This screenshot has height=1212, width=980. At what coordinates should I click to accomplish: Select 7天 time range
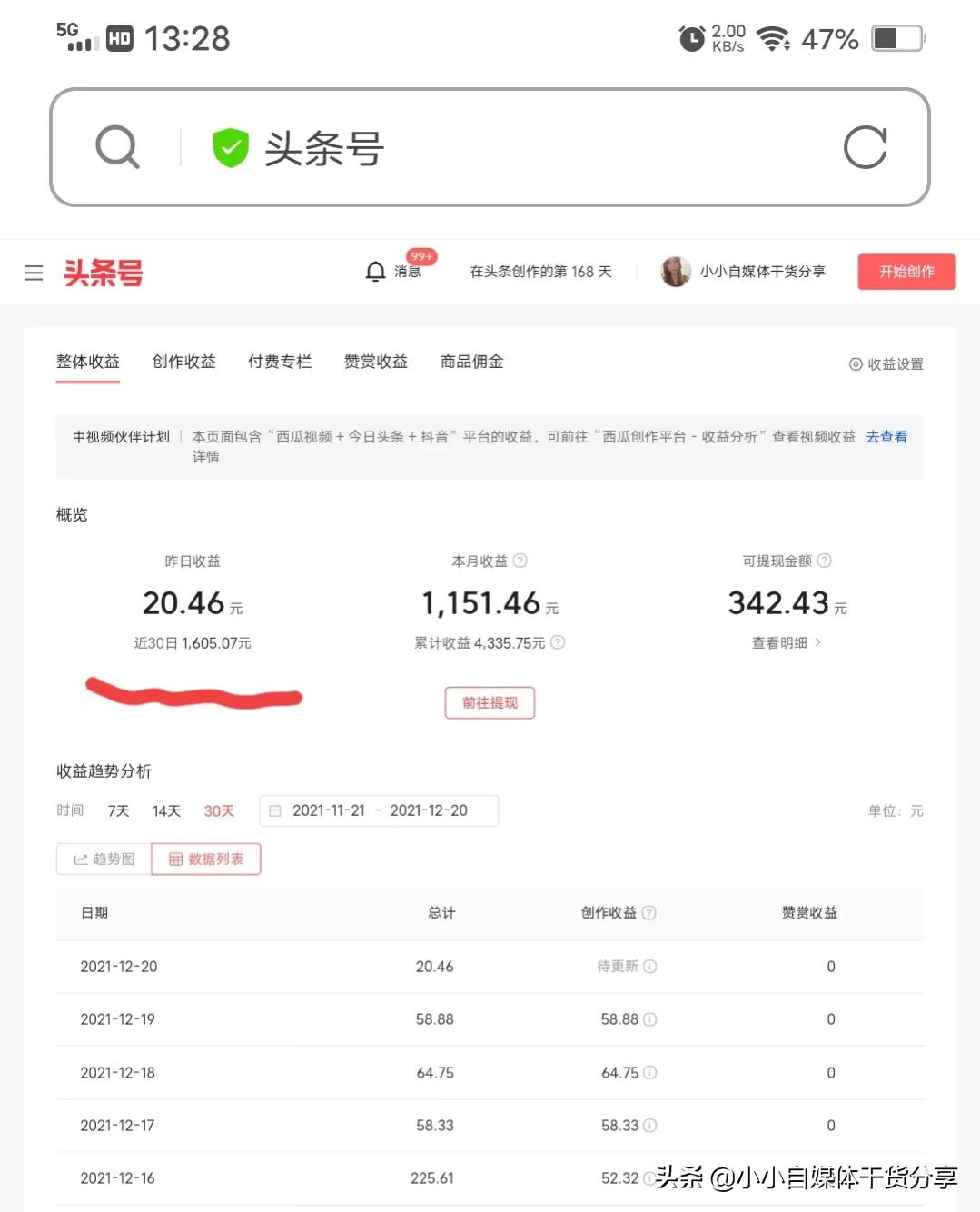click(119, 810)
